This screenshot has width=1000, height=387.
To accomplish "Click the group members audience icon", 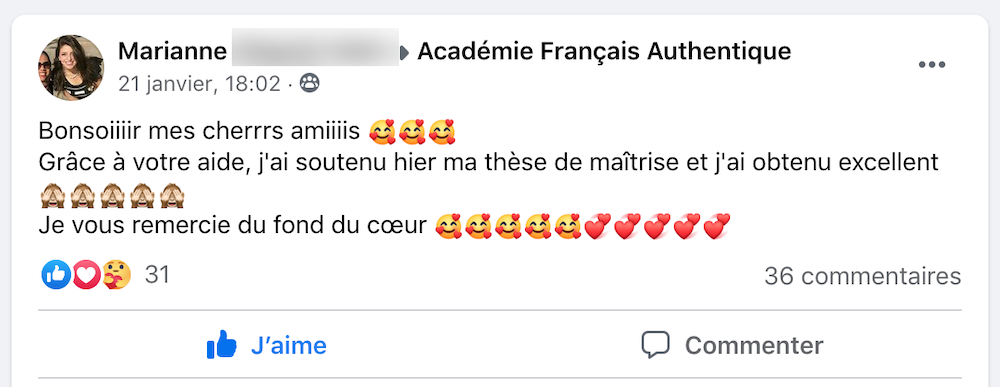I will pyautogui.click(x=309, y=83).
